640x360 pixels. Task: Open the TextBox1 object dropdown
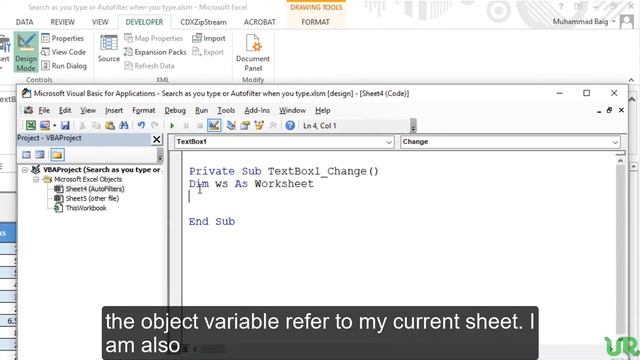[389, 142]
